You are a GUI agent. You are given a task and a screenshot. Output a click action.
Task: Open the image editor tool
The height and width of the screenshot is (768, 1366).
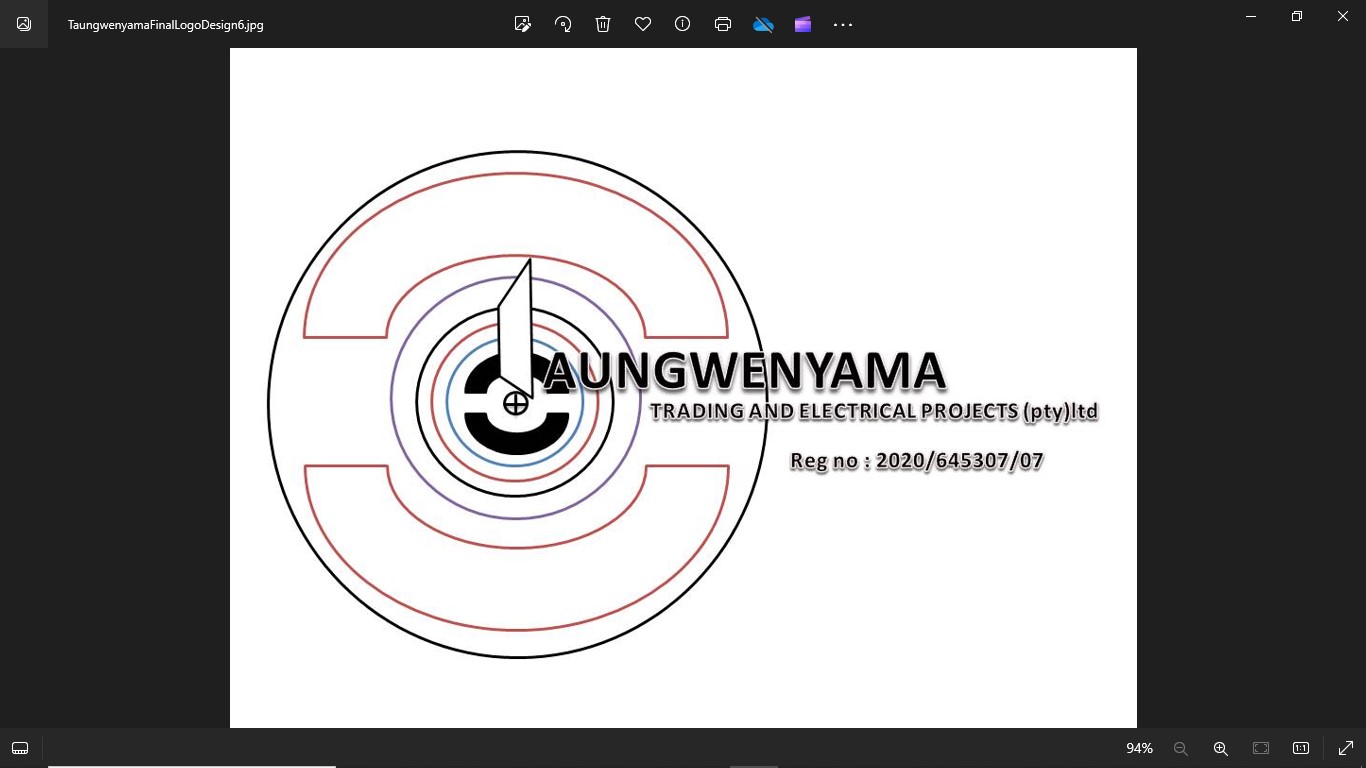[522, 24]
